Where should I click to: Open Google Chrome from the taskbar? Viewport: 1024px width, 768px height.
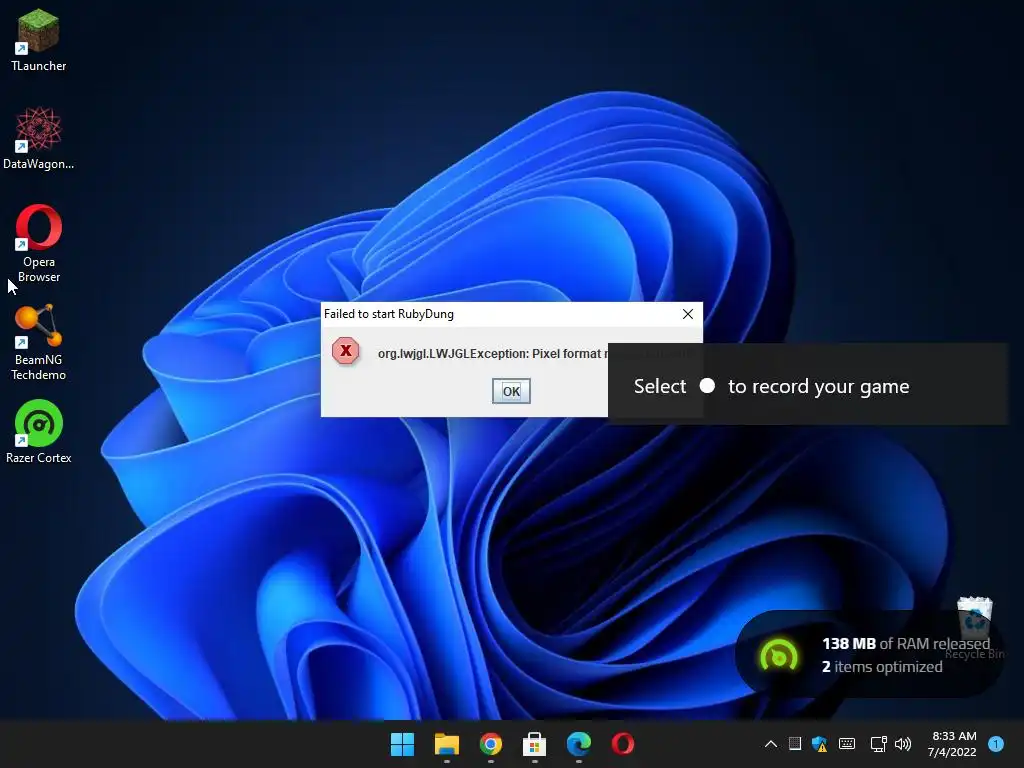(490, 744)
